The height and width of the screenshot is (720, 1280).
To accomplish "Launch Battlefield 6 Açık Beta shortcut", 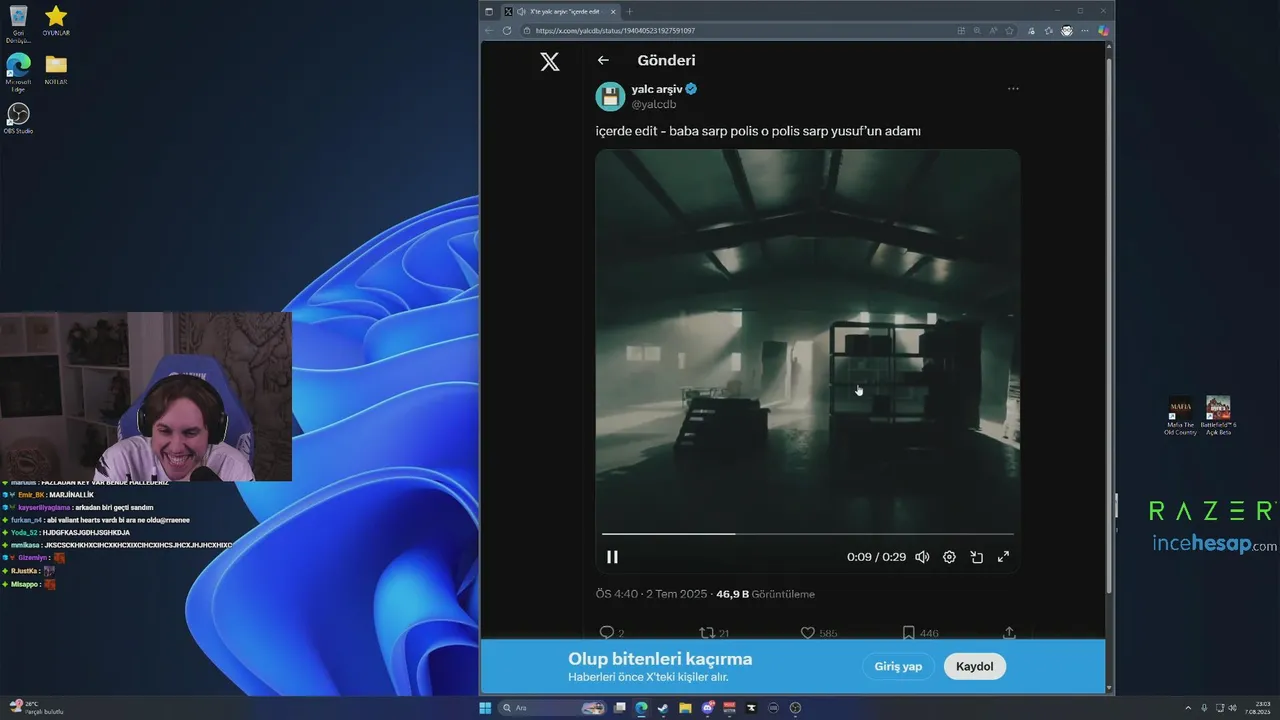I will click(x=1218, y=416).
